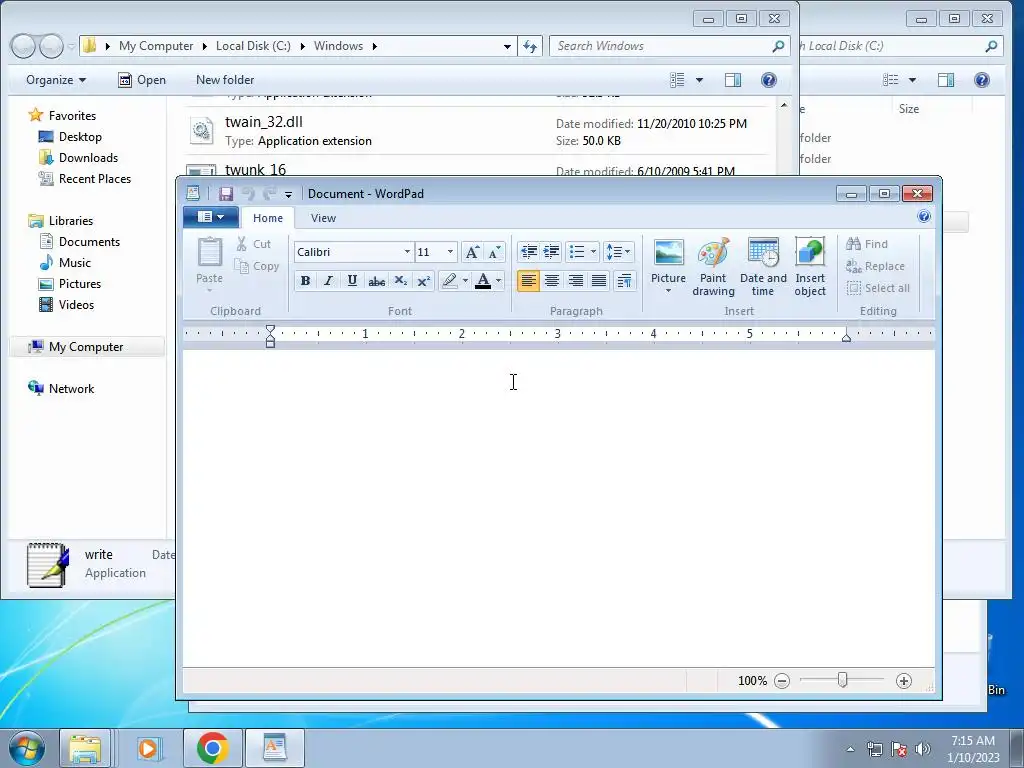The image size is (1024, 768).
Task: Align text left in WordPad
Action: click(528, 281)
